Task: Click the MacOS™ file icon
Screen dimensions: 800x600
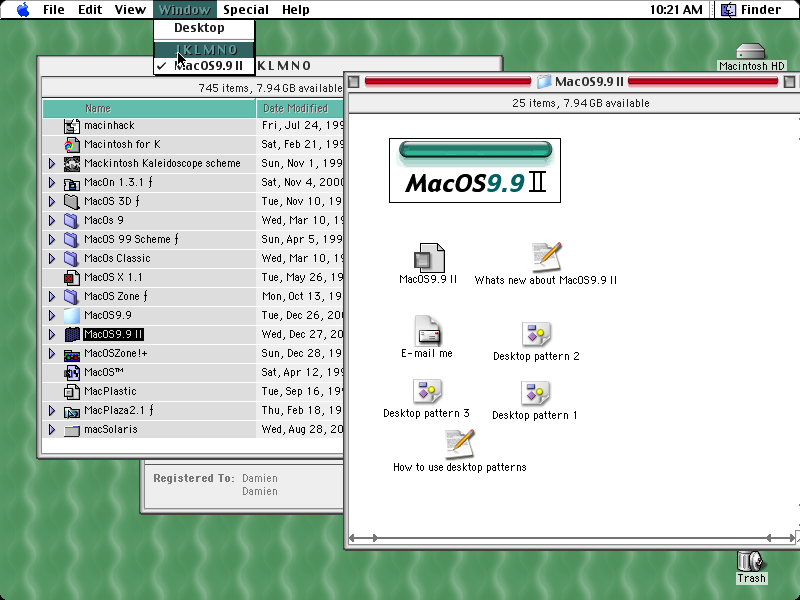Action: click(71, 372)
